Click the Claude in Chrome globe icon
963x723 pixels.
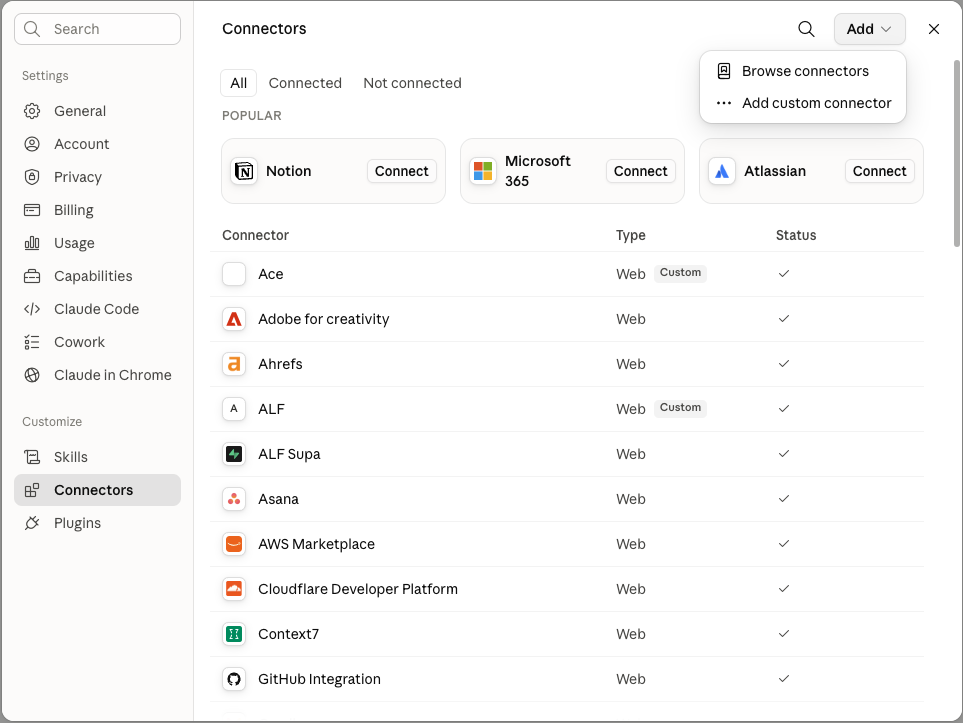tap(32, 375)
